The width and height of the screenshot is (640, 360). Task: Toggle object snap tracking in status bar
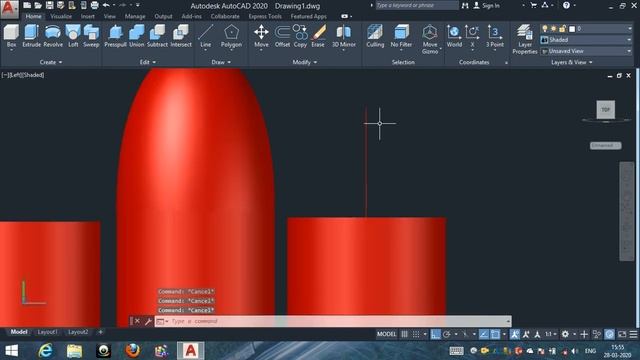[484, 334]
